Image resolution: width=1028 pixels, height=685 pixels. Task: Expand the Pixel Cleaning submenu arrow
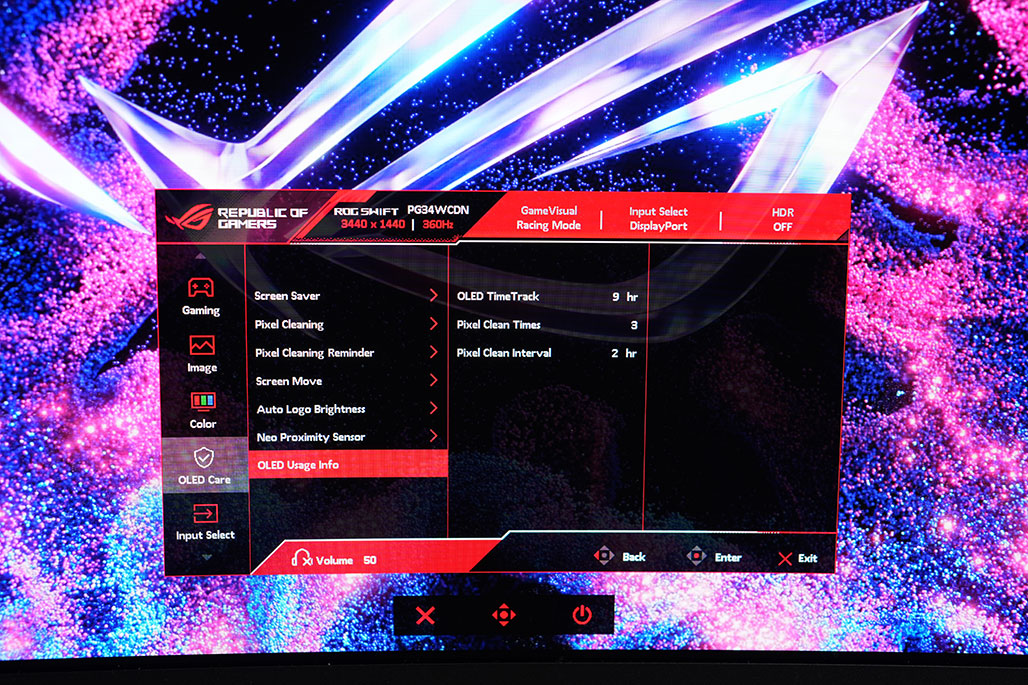click(x=433, y=324)
